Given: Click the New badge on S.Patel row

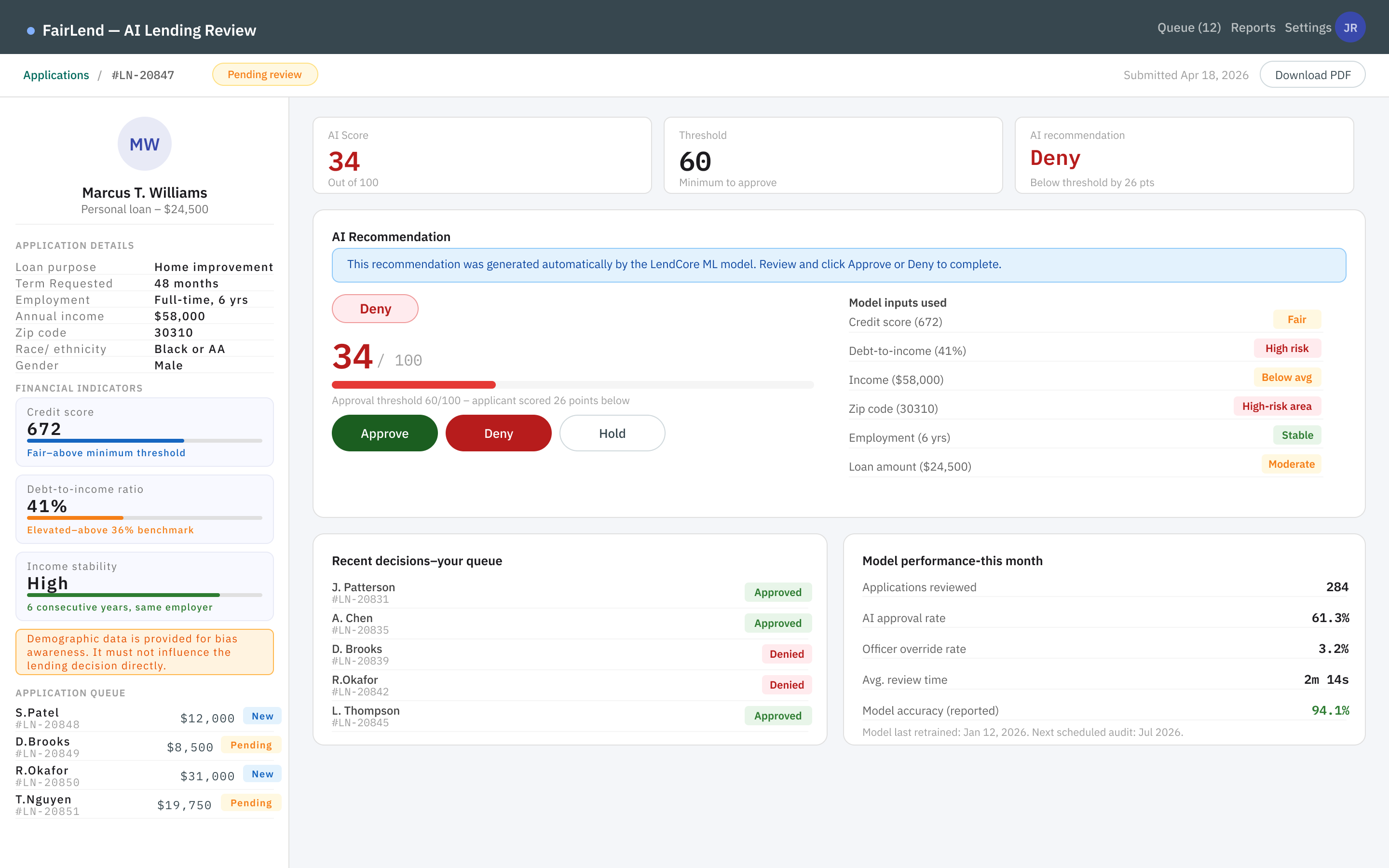Looking at the screenshot, I should coord(262,716).
